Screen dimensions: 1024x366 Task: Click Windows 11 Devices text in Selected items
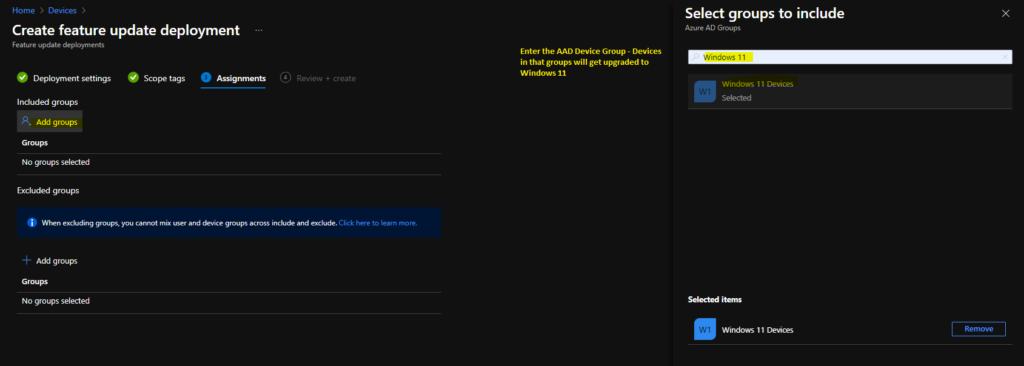[758, 330]
